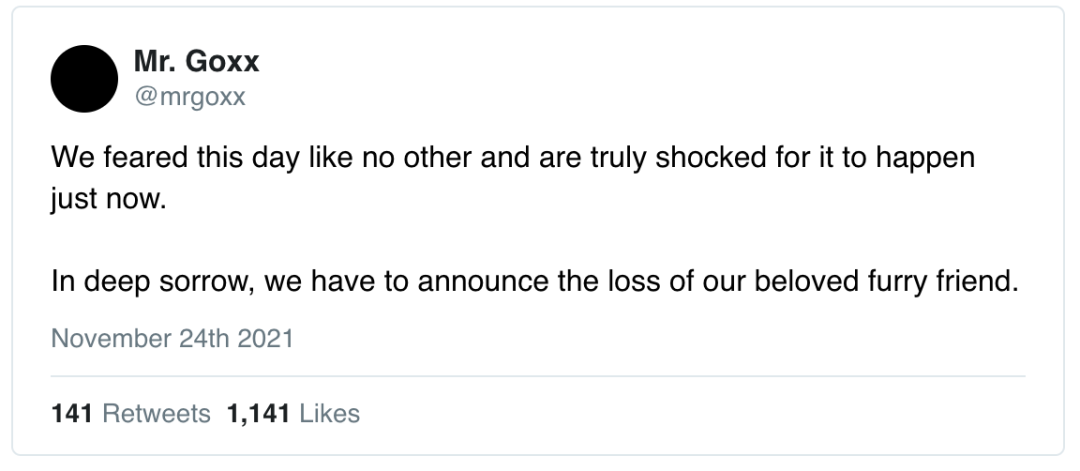Click the November 24th 2021 timestamp

point(172,338)
